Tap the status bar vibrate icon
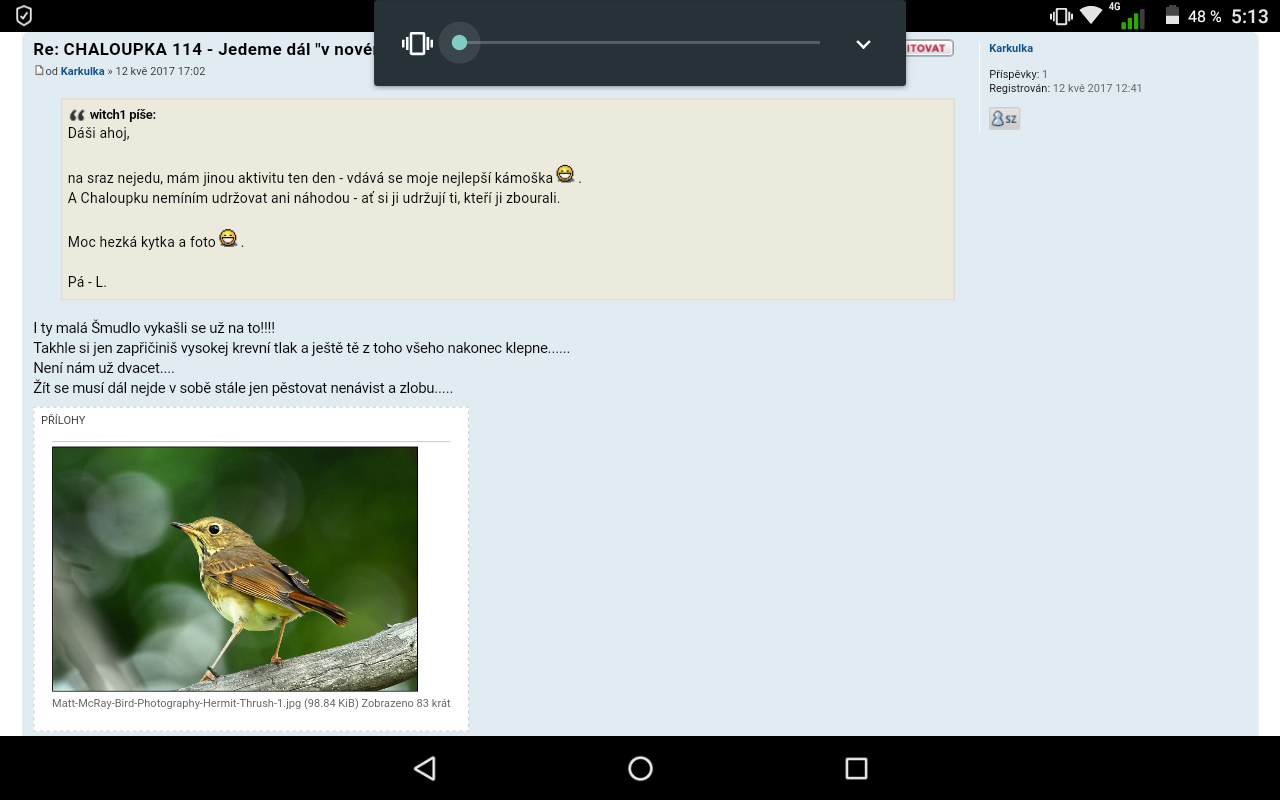The height and width of the screenshot is (800, 1280). [1060, 16]
